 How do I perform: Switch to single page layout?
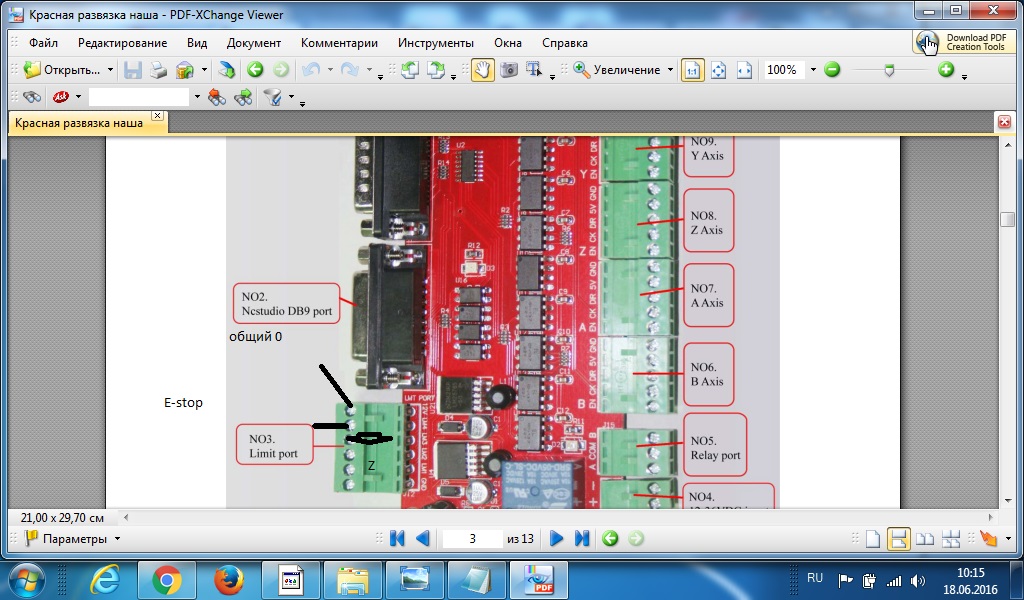click(873, 539)
